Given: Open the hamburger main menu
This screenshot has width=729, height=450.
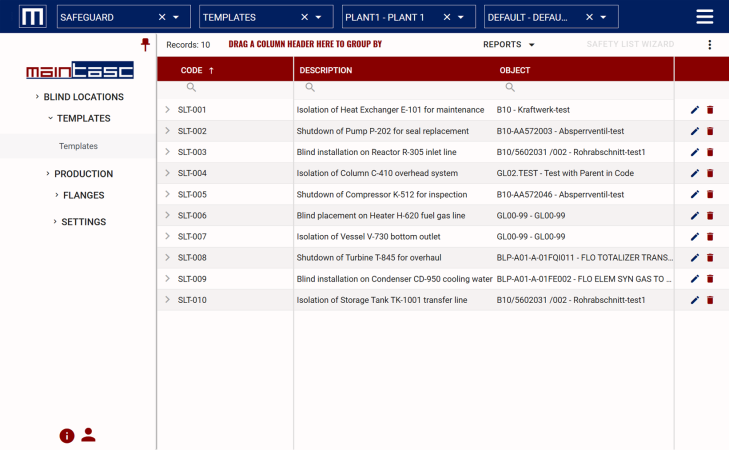Looking at the screenshot, I should click(704, 17).
